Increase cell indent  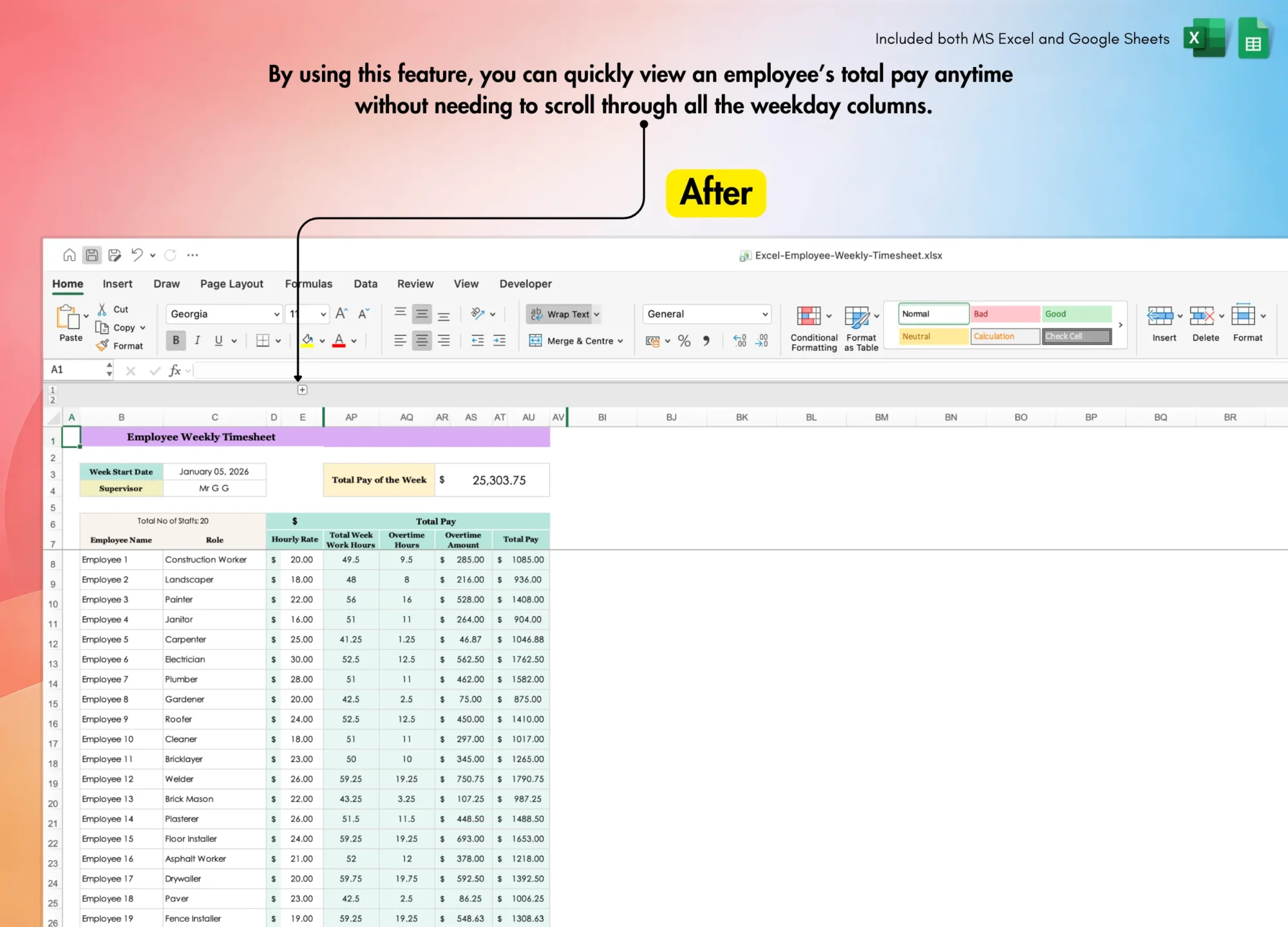pyautogui.click(x=499, y=341)
